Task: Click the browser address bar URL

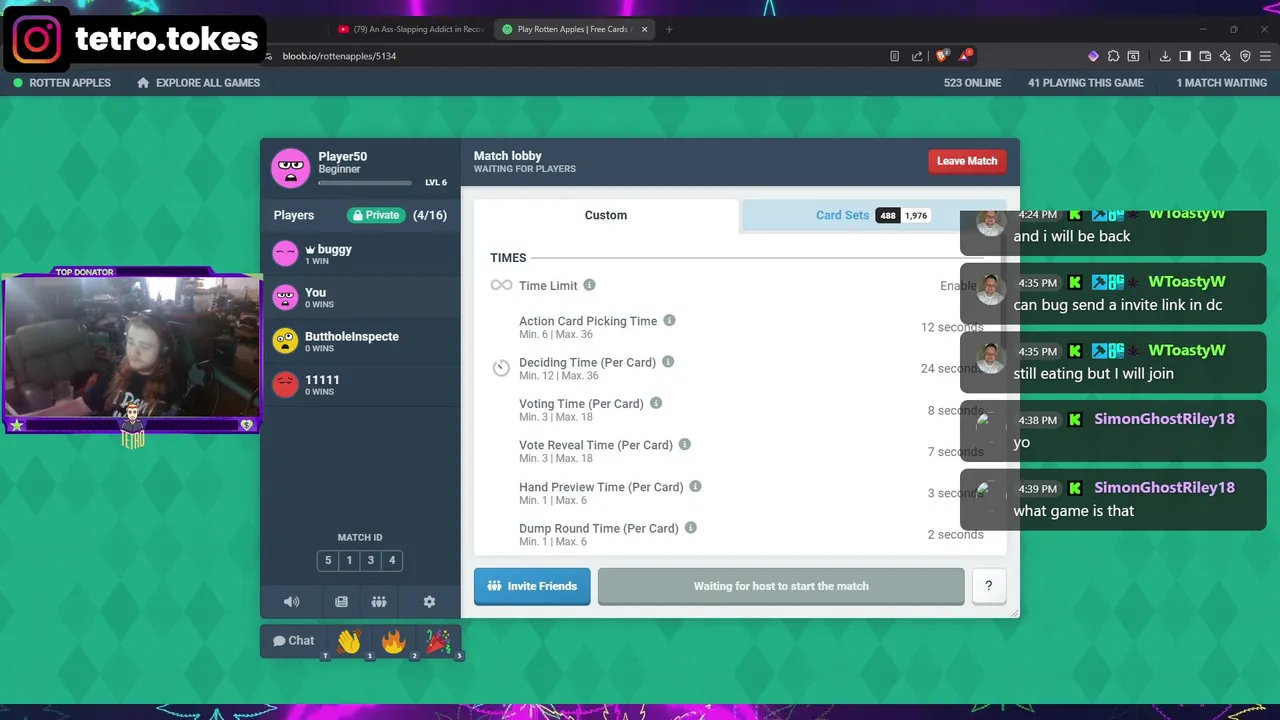Action: point(339,56)
